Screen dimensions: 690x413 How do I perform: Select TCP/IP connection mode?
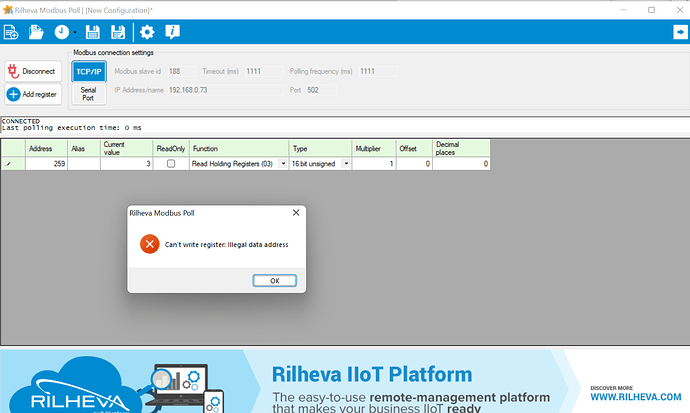pos(89,71)
